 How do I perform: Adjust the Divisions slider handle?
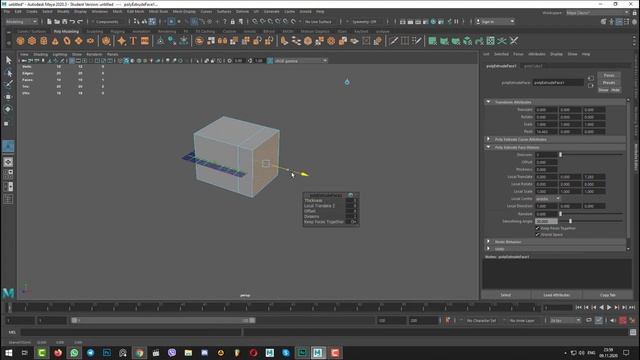point(560,155)
